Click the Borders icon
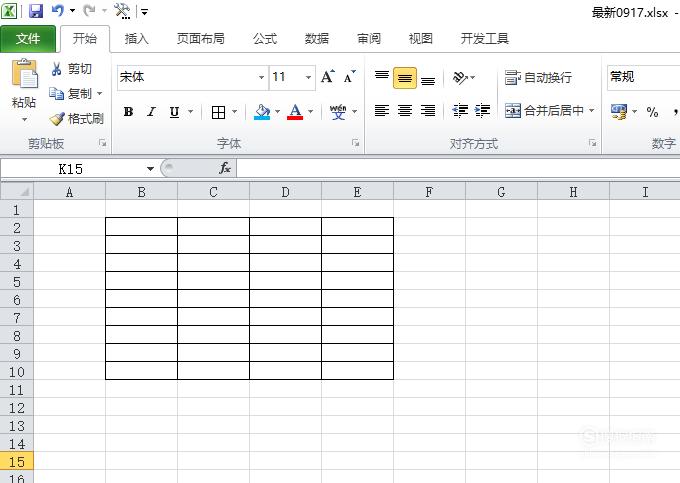The height and width of the screenshot is (483, 680). [218, 112]
